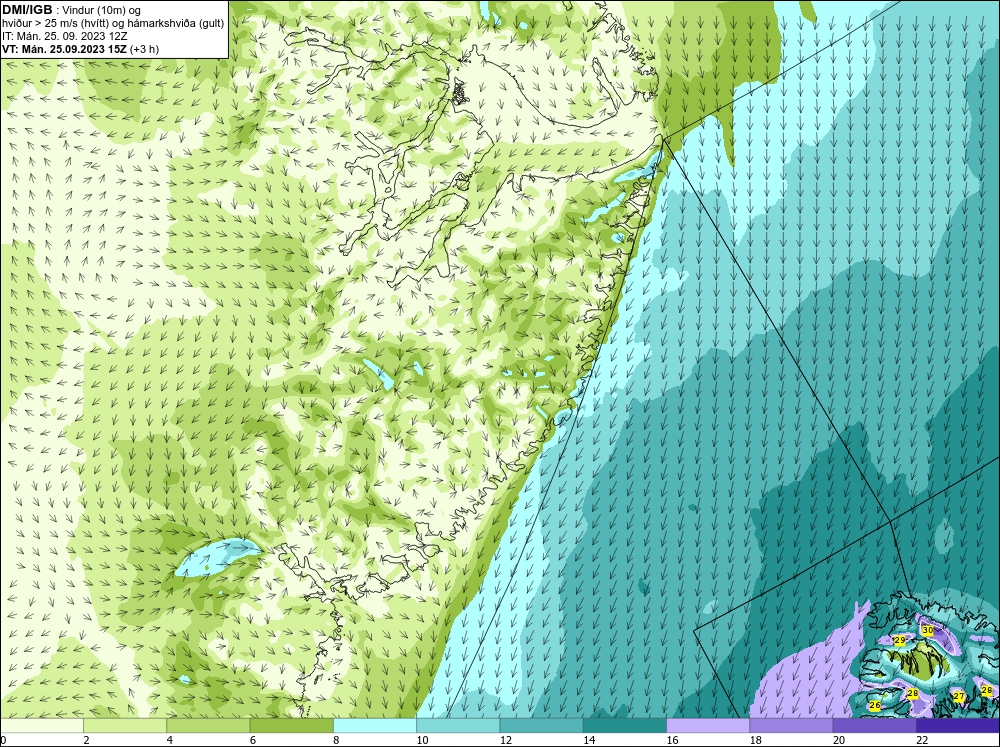Viewport: 1000px width, 747px height.
Task: Click the 'VT: Mán. 25.09.2023 15Z' text
Action: click(x=64, y=49)
